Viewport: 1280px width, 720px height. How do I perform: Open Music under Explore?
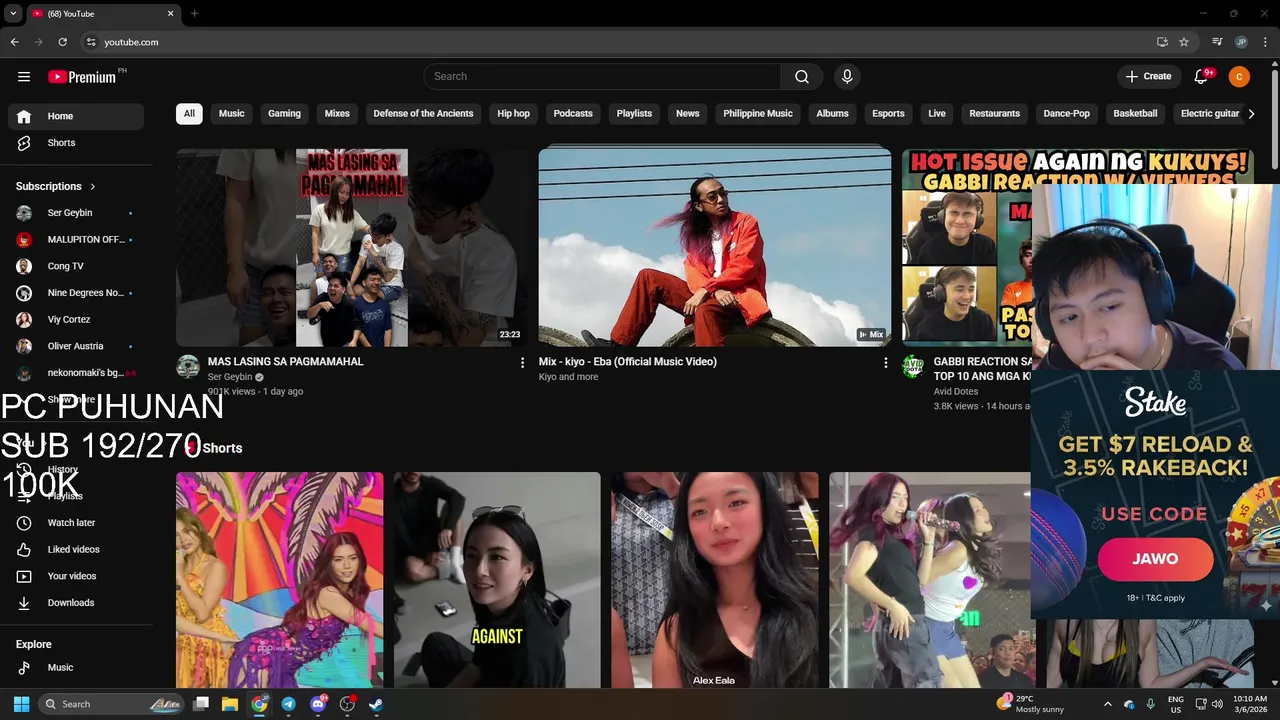click(76, 668)
